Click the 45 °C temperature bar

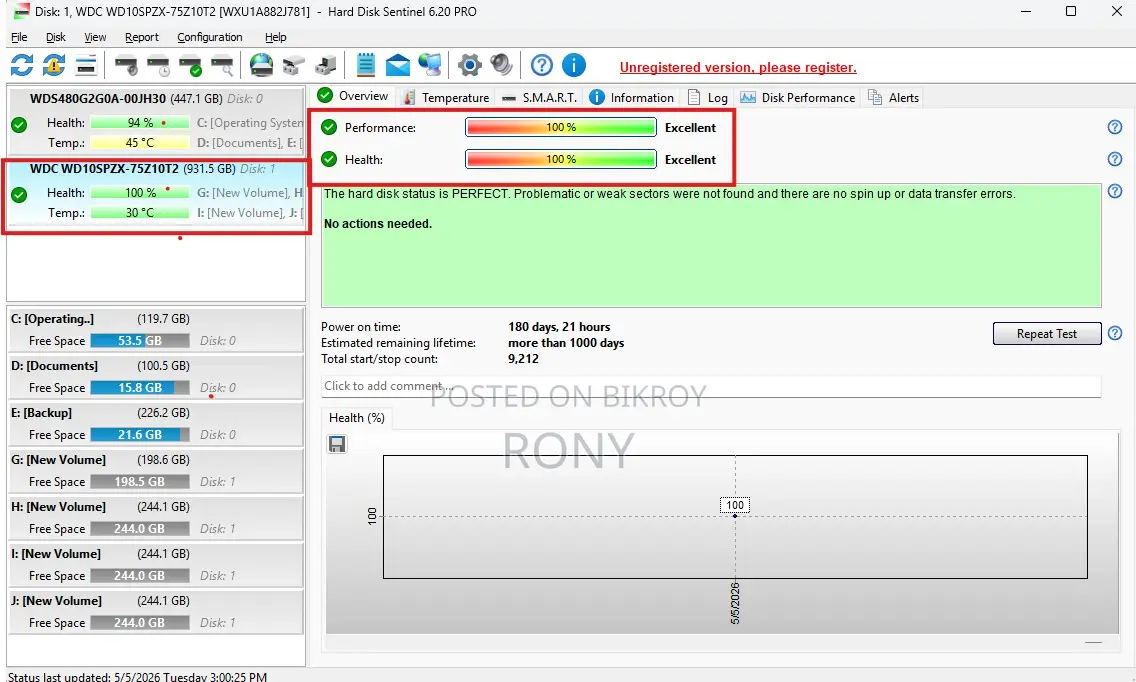(140, 143)
